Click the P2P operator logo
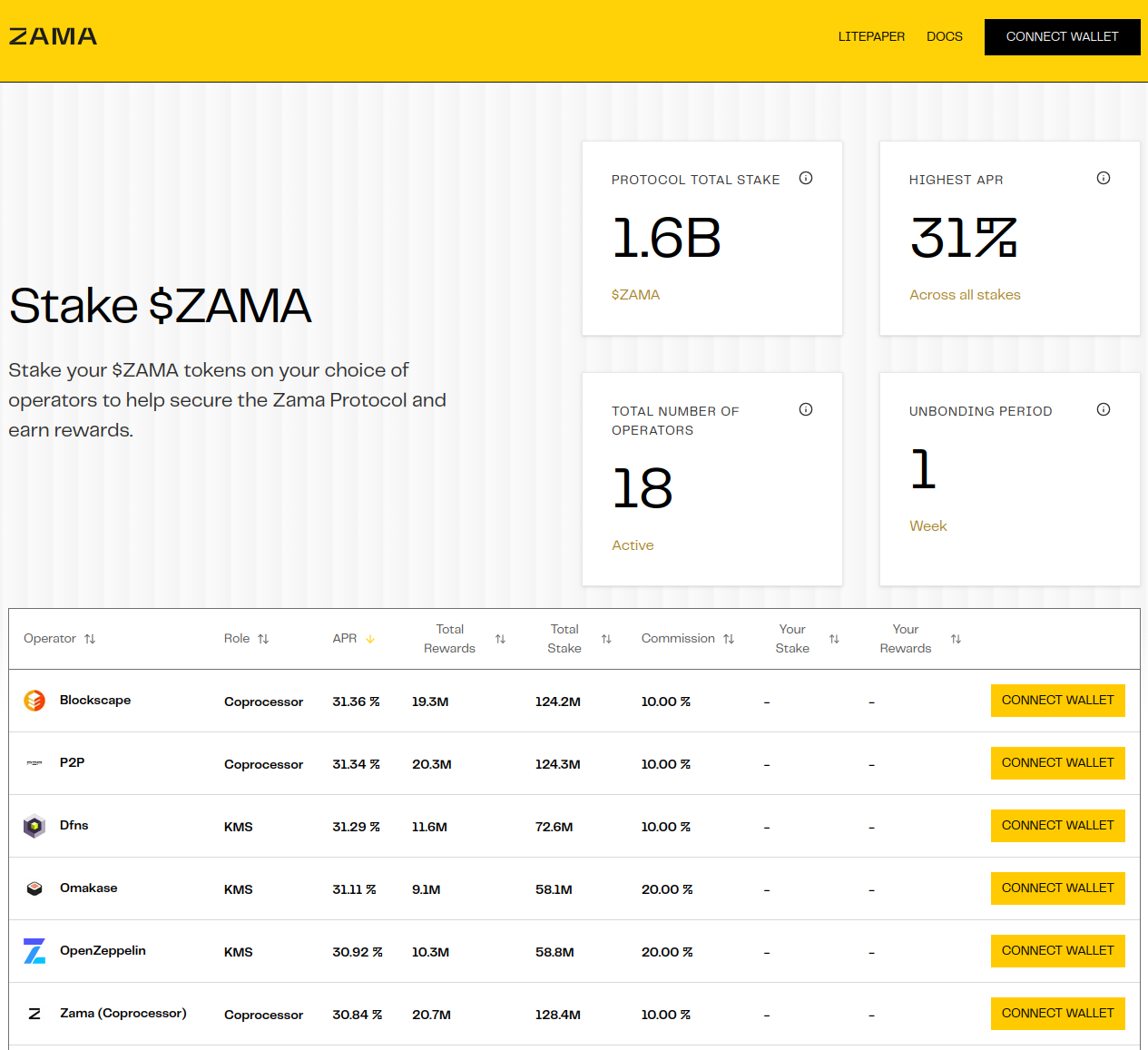Image resolution: width=1148 pixels, height=1050 pixels. click(x=34, y=763)
